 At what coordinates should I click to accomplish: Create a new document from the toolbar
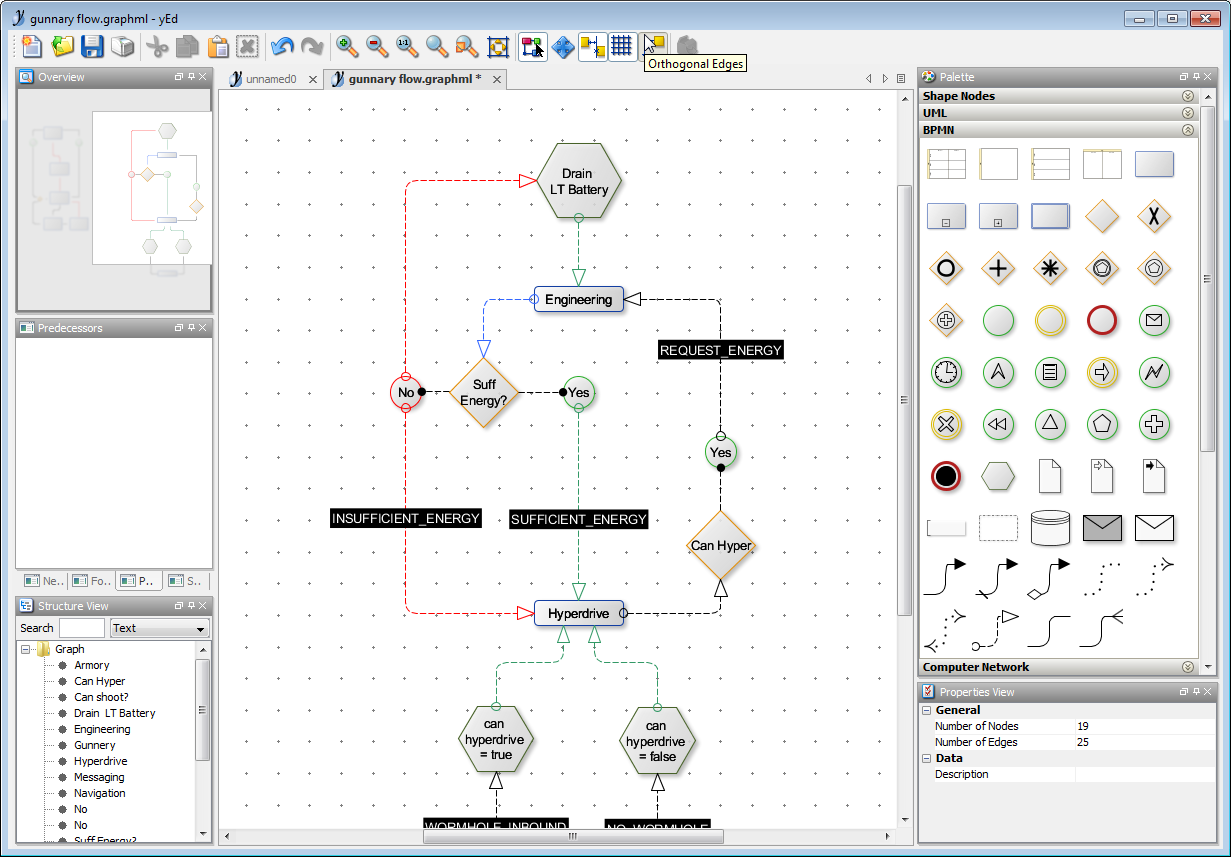[32, 46]
